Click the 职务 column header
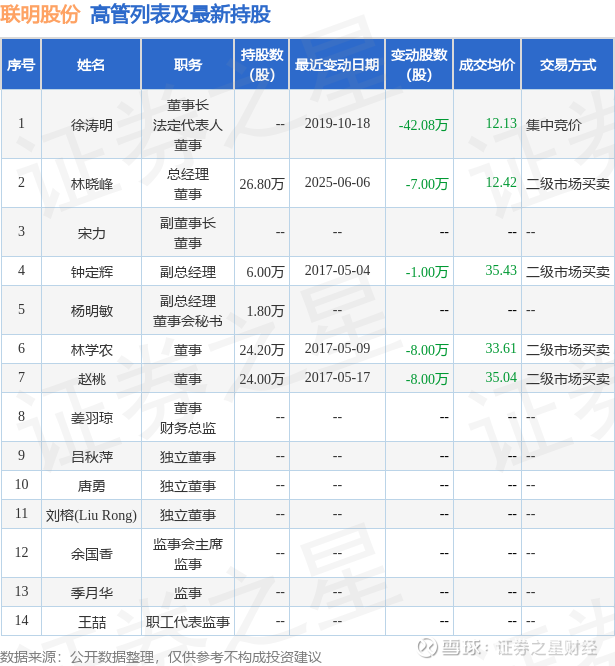615x666 pixels. click(188, 65)
